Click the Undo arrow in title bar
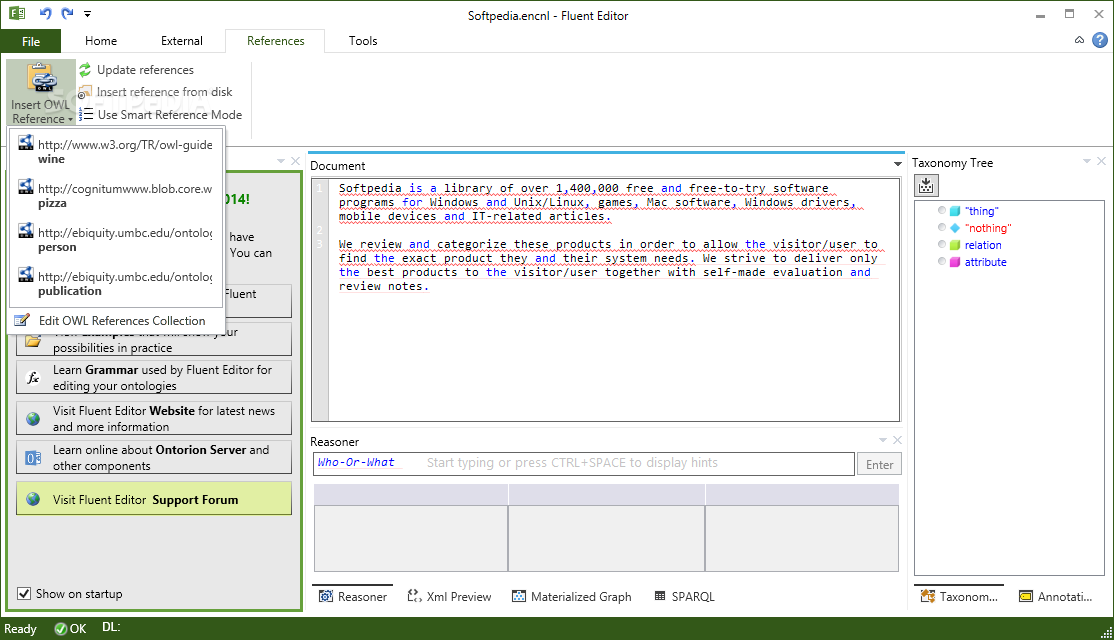1114x640 pixels. pyautogui.click(x=45, y=13)
